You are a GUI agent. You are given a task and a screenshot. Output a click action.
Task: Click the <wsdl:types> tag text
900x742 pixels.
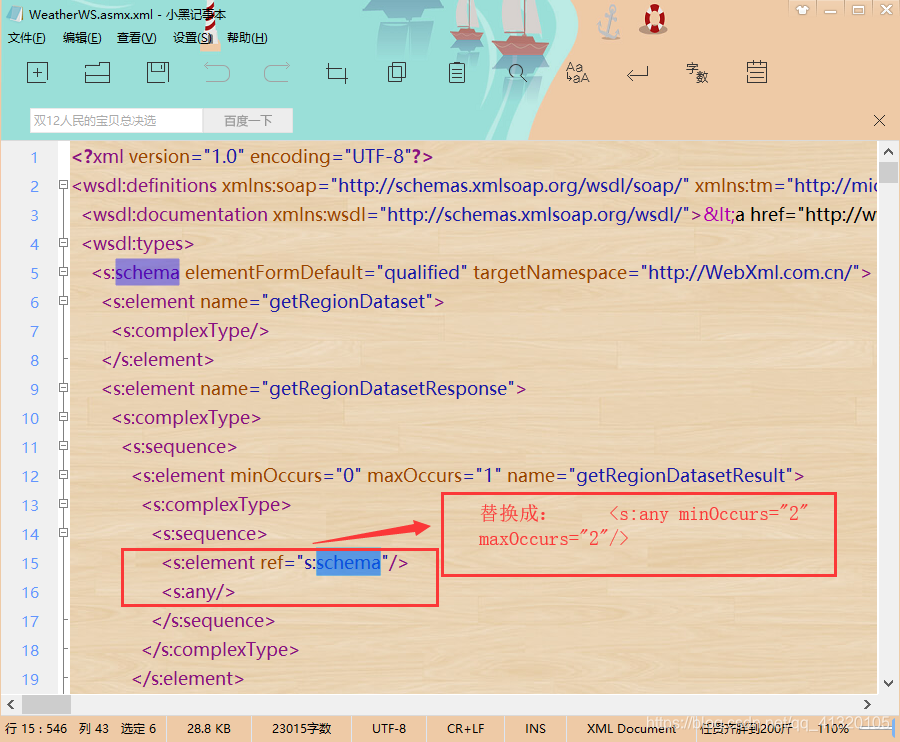[x=138, y=244]
